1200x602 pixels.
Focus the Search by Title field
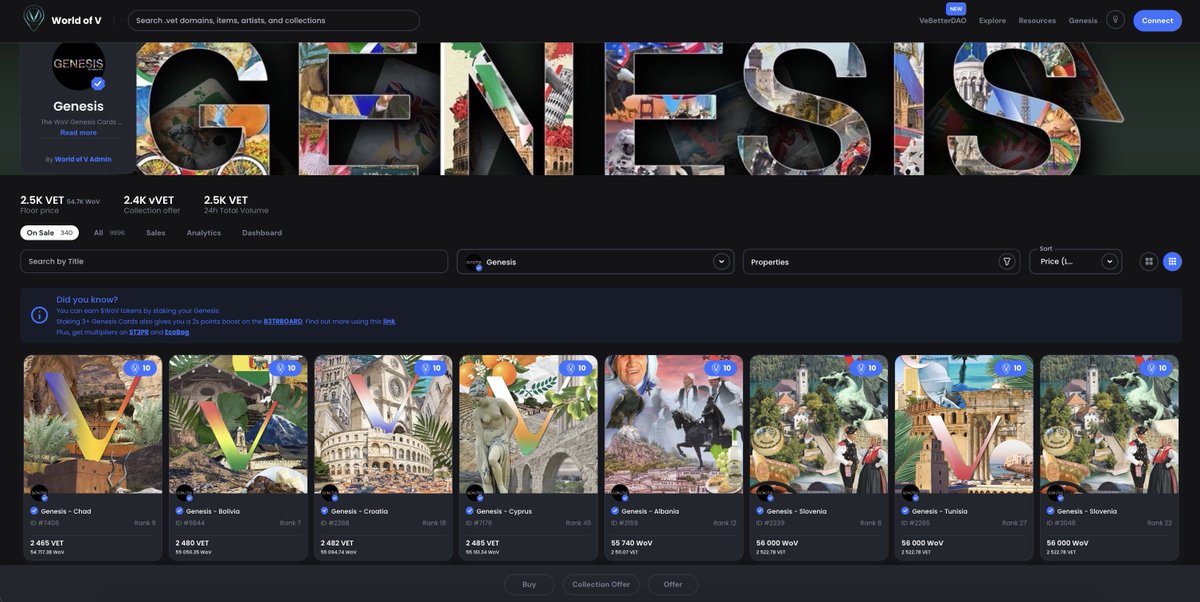point(234,261)
